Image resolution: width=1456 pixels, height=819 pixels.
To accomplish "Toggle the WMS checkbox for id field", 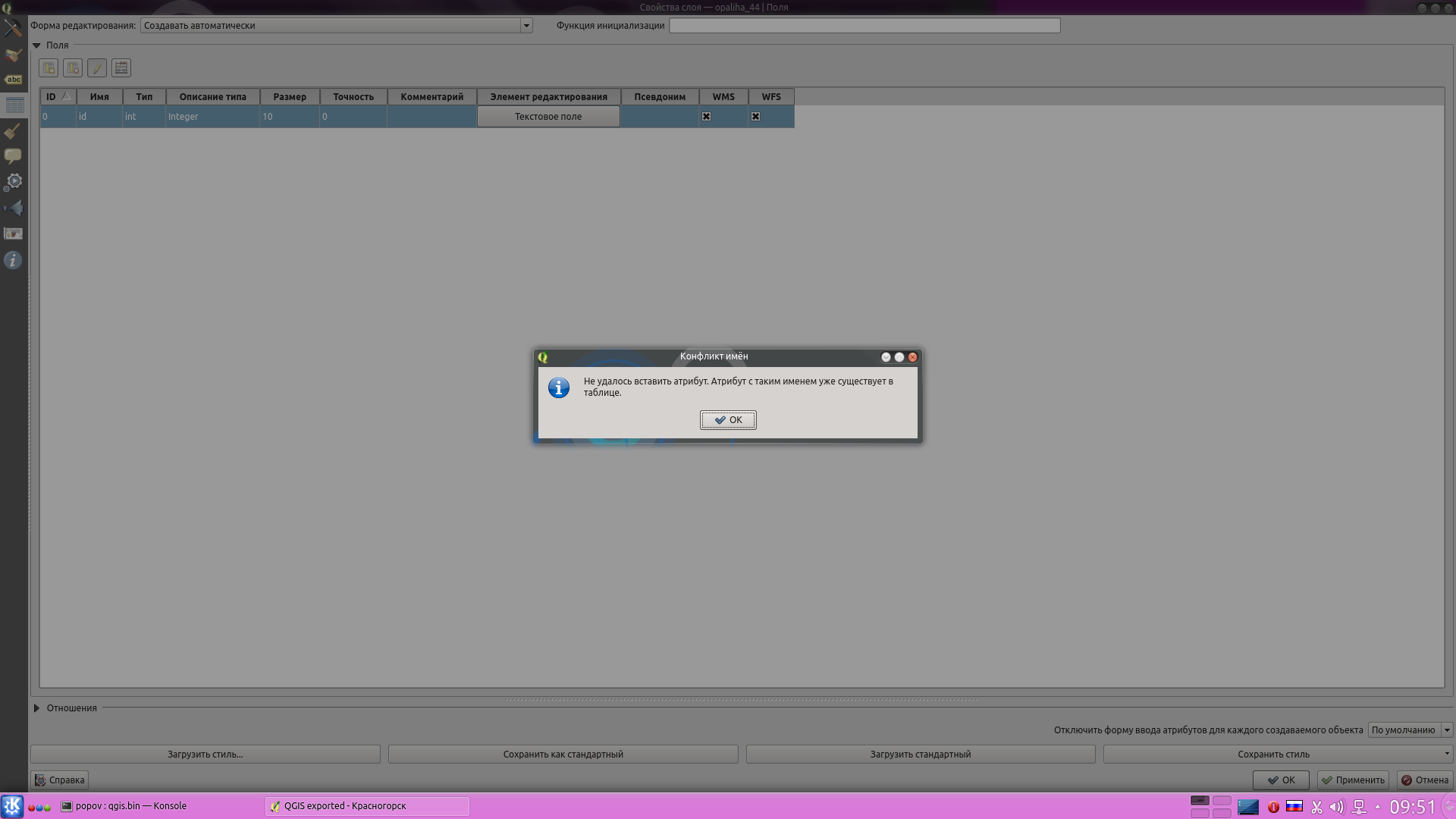I will [x=706, y=117].
